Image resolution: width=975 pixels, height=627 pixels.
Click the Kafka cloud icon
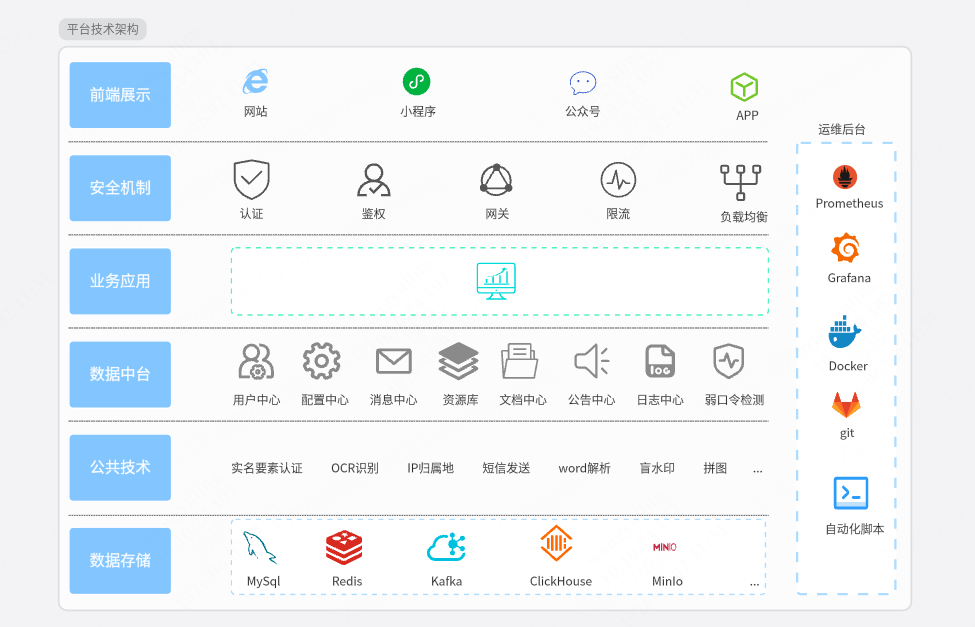click(446, 547)
